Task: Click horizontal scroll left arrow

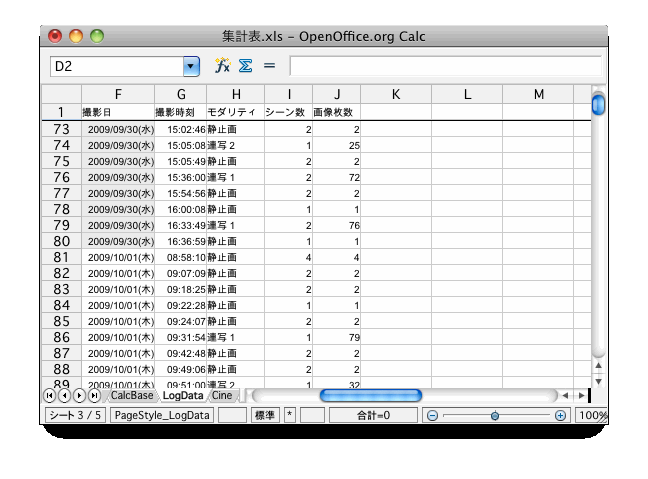Action: [x=565, y=396]
